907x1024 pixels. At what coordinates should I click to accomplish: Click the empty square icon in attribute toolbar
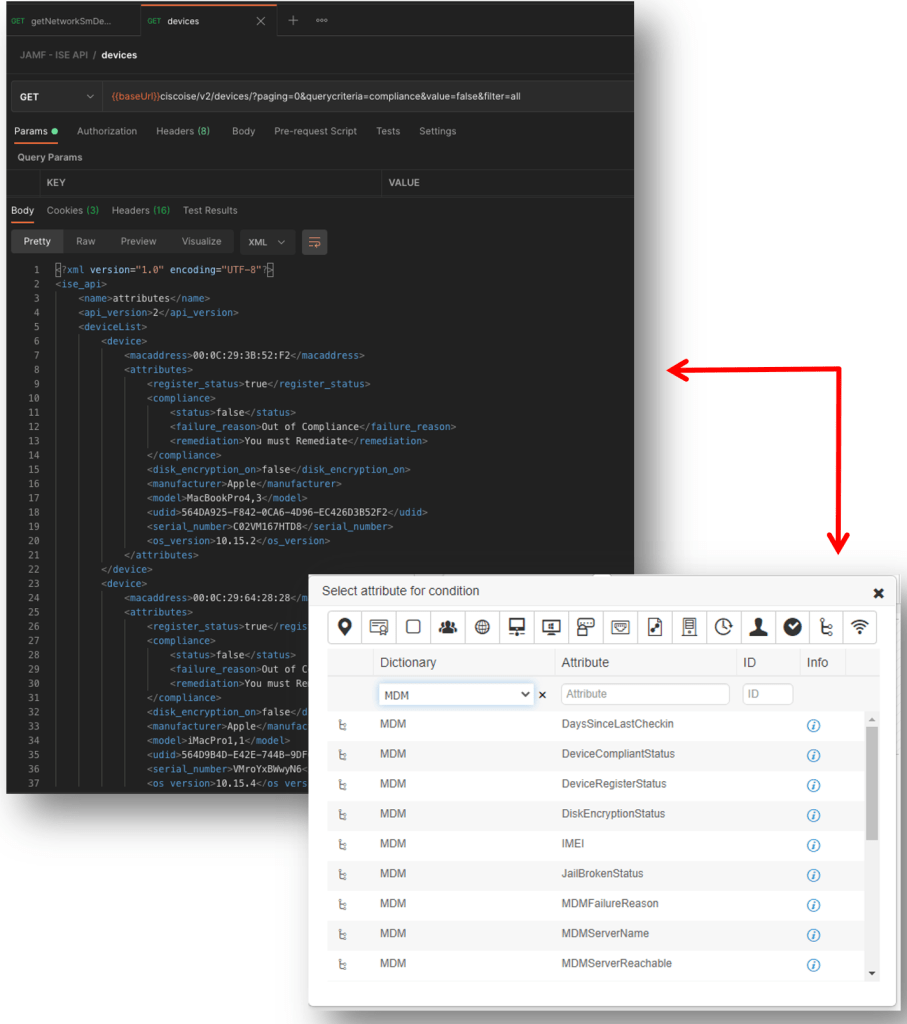tap(413, 627)
